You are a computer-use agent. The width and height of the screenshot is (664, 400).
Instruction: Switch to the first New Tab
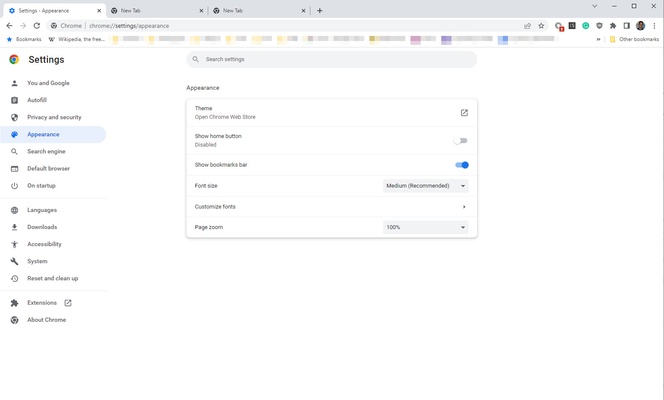point(157,11)
